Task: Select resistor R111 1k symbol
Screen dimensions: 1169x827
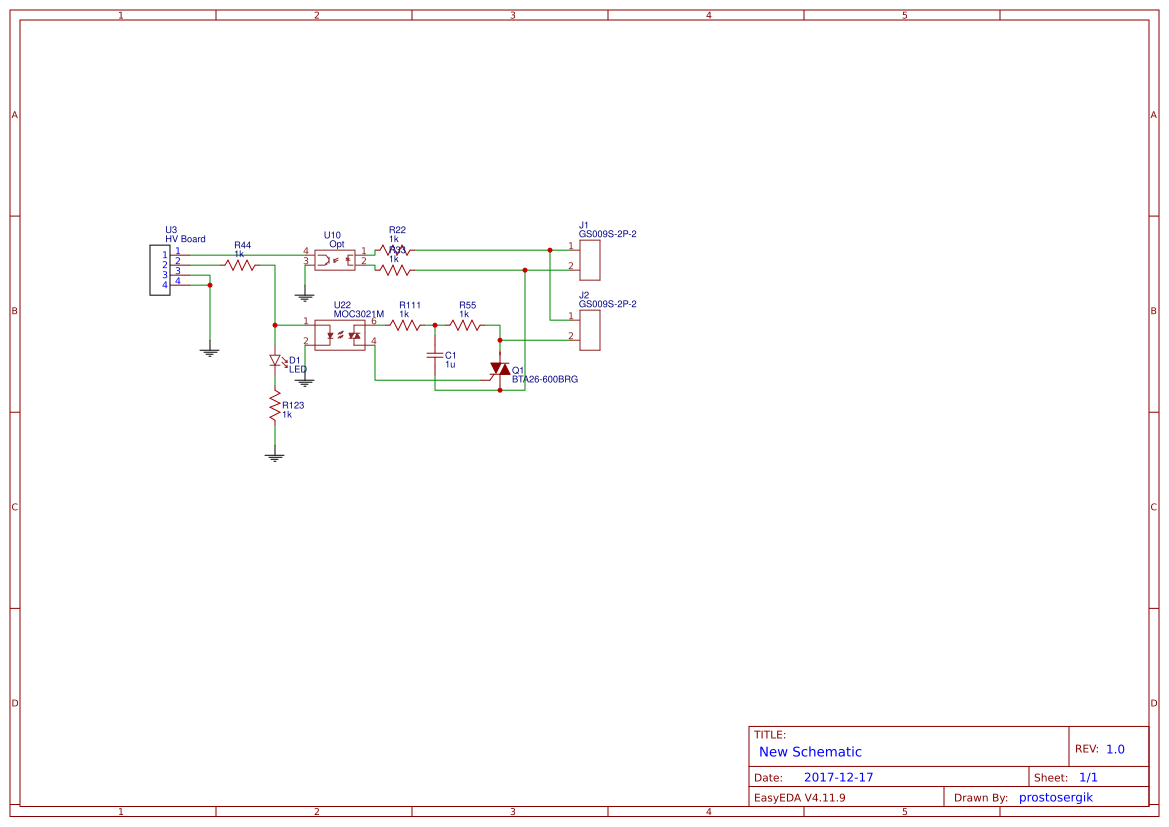Action: click(x=403, y=325)
